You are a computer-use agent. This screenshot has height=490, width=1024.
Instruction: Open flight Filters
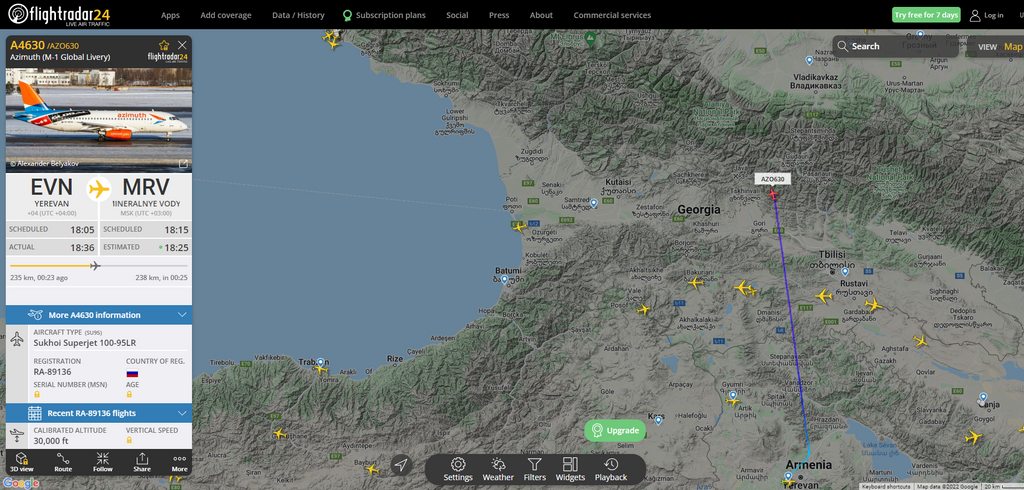(x=534, y=469)
